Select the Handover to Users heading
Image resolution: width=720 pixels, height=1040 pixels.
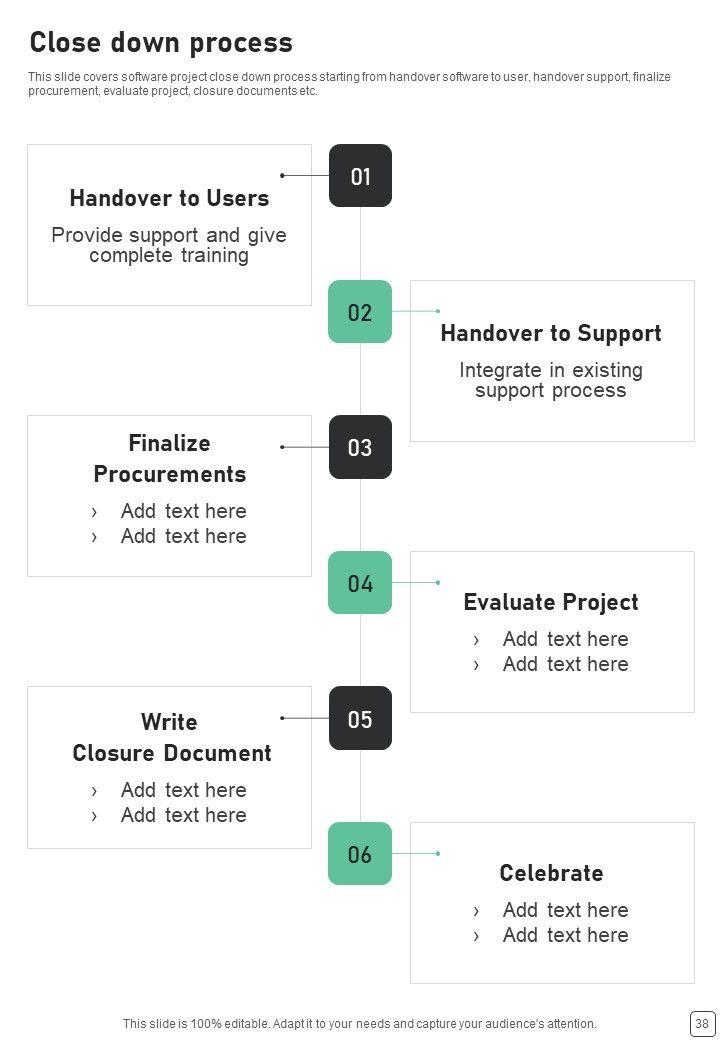(169, 198)
